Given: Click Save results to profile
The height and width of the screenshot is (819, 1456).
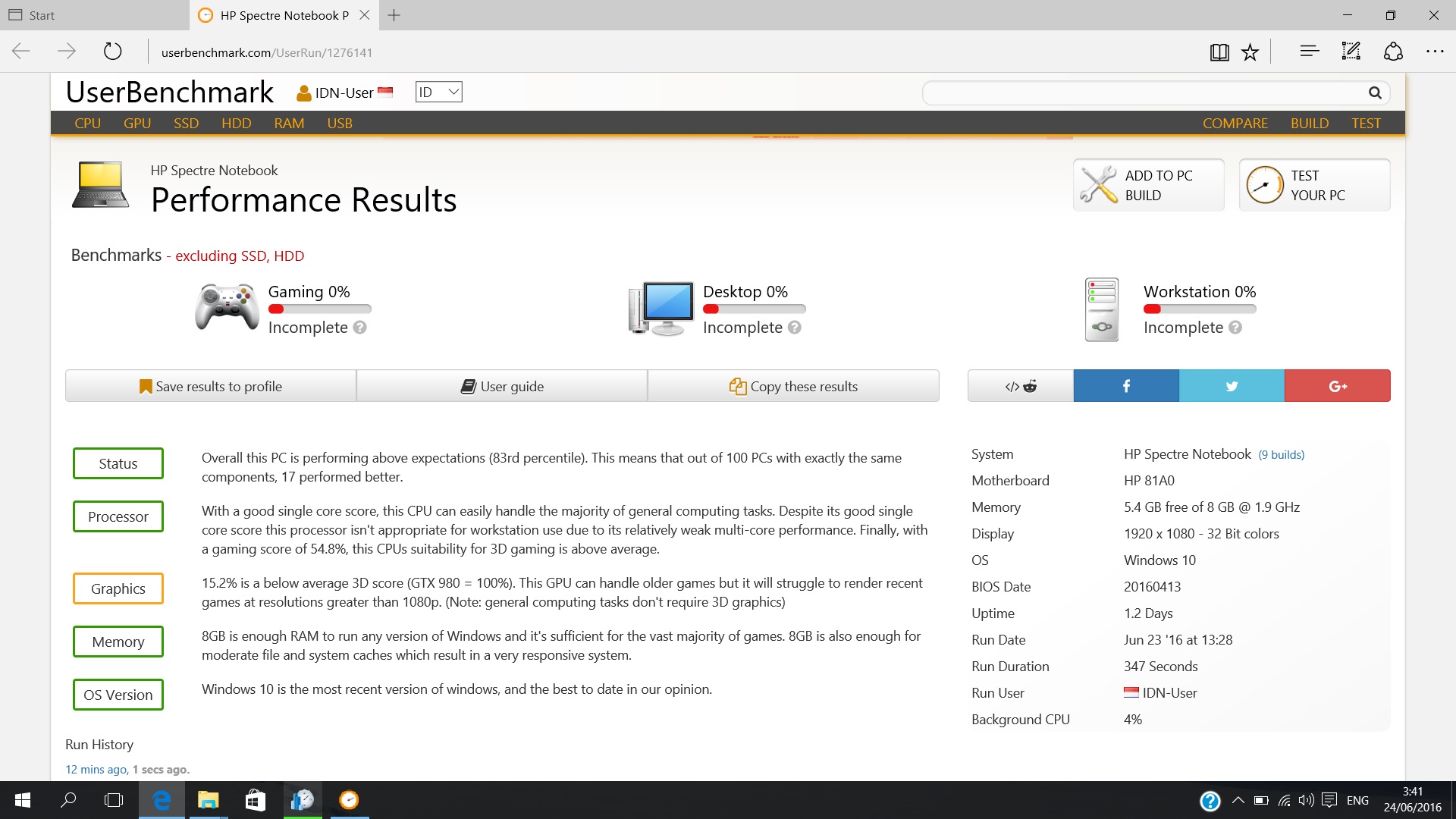Looking at the screenshot, I should click(211, 386).
